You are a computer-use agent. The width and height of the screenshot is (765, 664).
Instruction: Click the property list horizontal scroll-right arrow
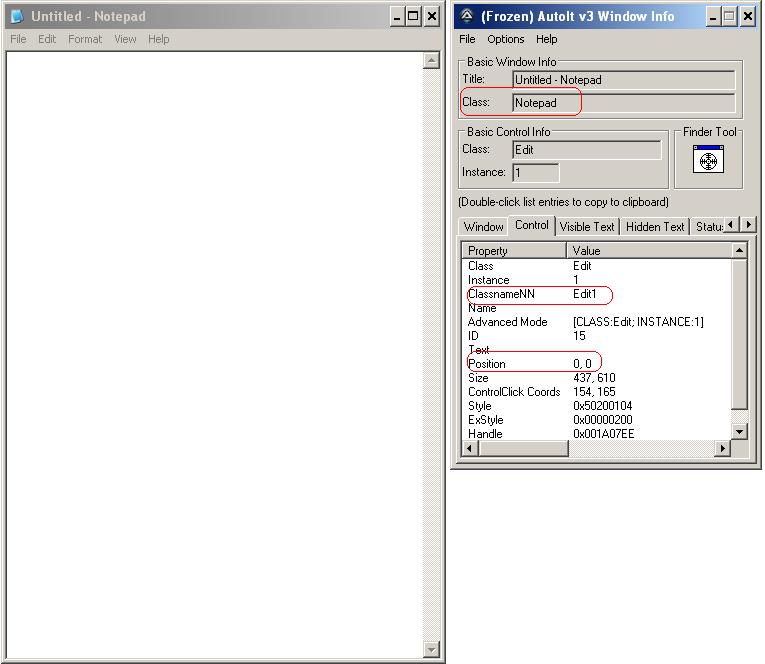click(x=723, y=448)
